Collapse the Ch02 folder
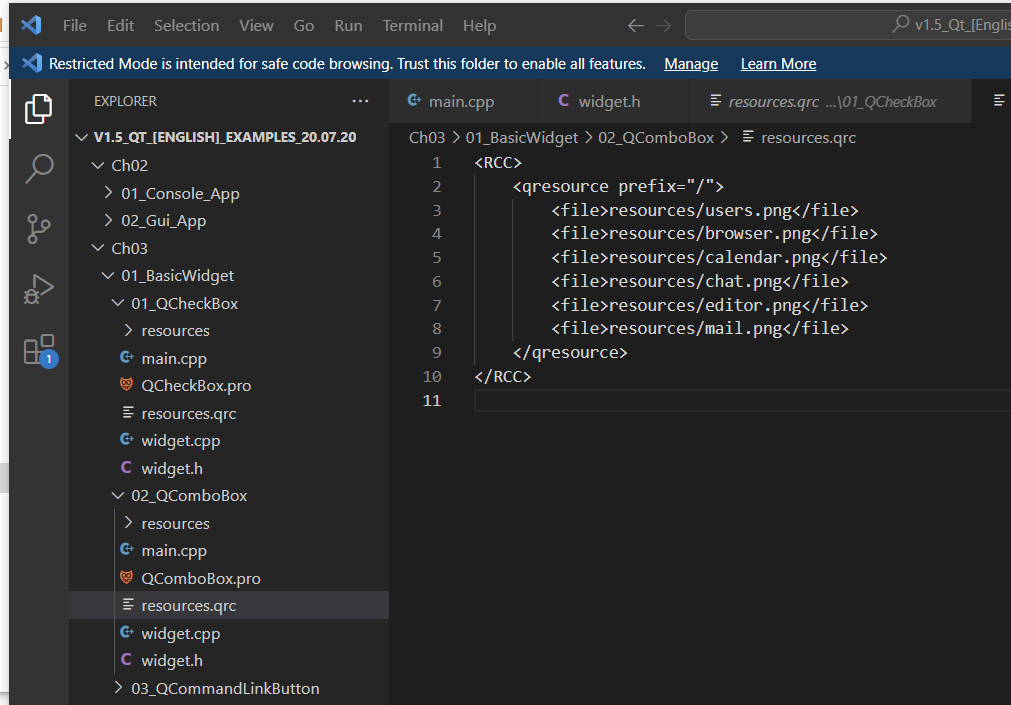 (98, 166)
